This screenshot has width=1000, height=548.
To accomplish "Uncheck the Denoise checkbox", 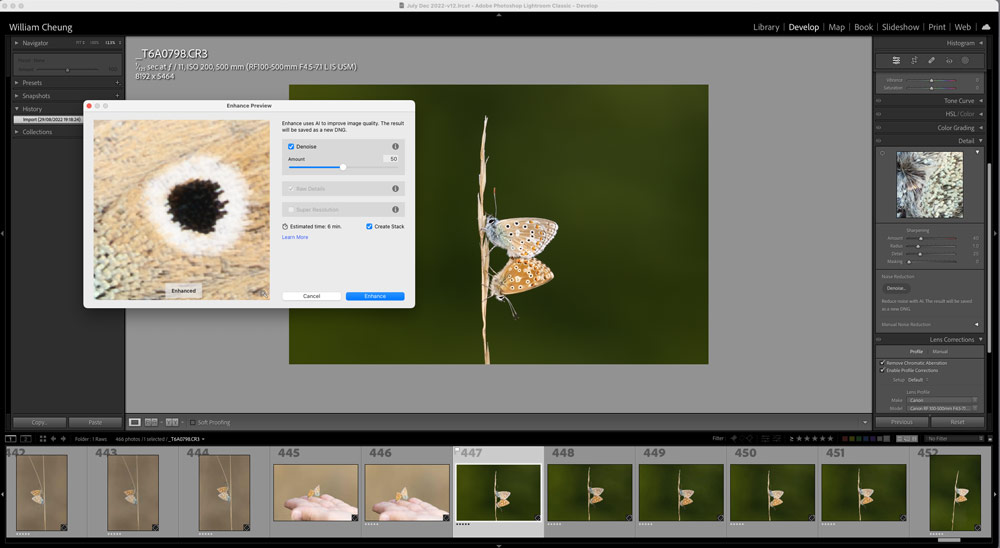I will tap(291, 147).
